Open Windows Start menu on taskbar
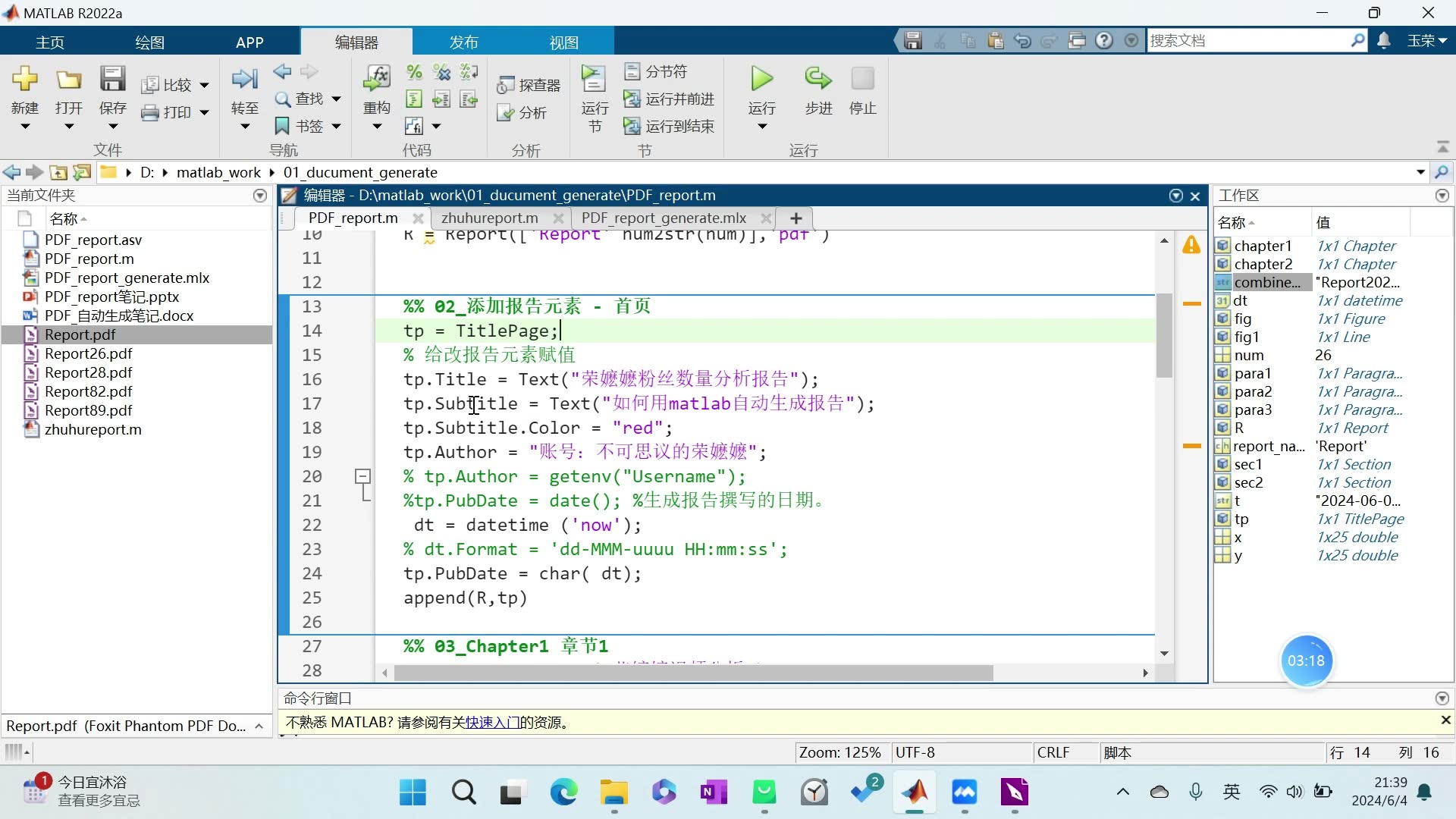The image size is (1456, 819). 413,792
